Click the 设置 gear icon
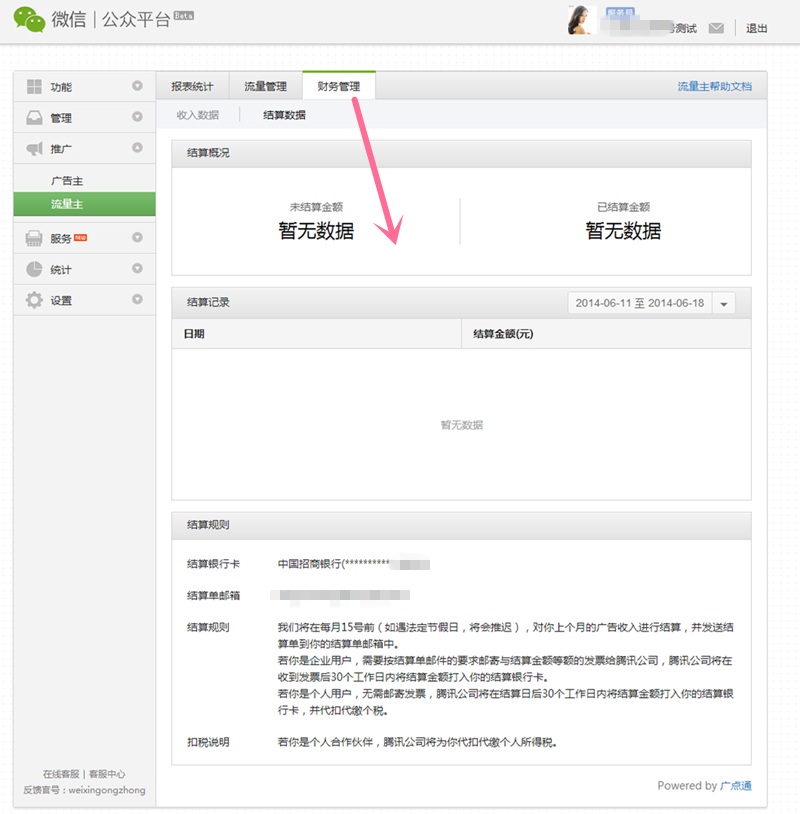This screenshot has width=800, height=814. pyautogui.click(x=34, y=300)
